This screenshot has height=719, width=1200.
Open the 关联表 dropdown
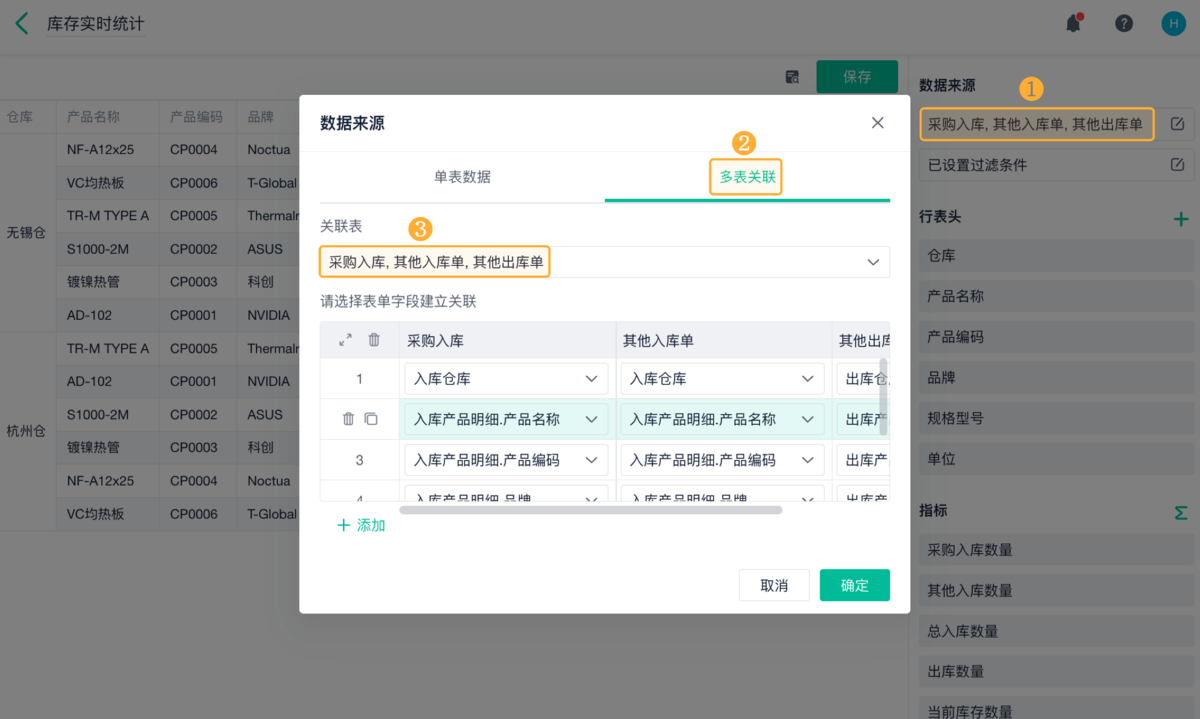click(605, 262)
